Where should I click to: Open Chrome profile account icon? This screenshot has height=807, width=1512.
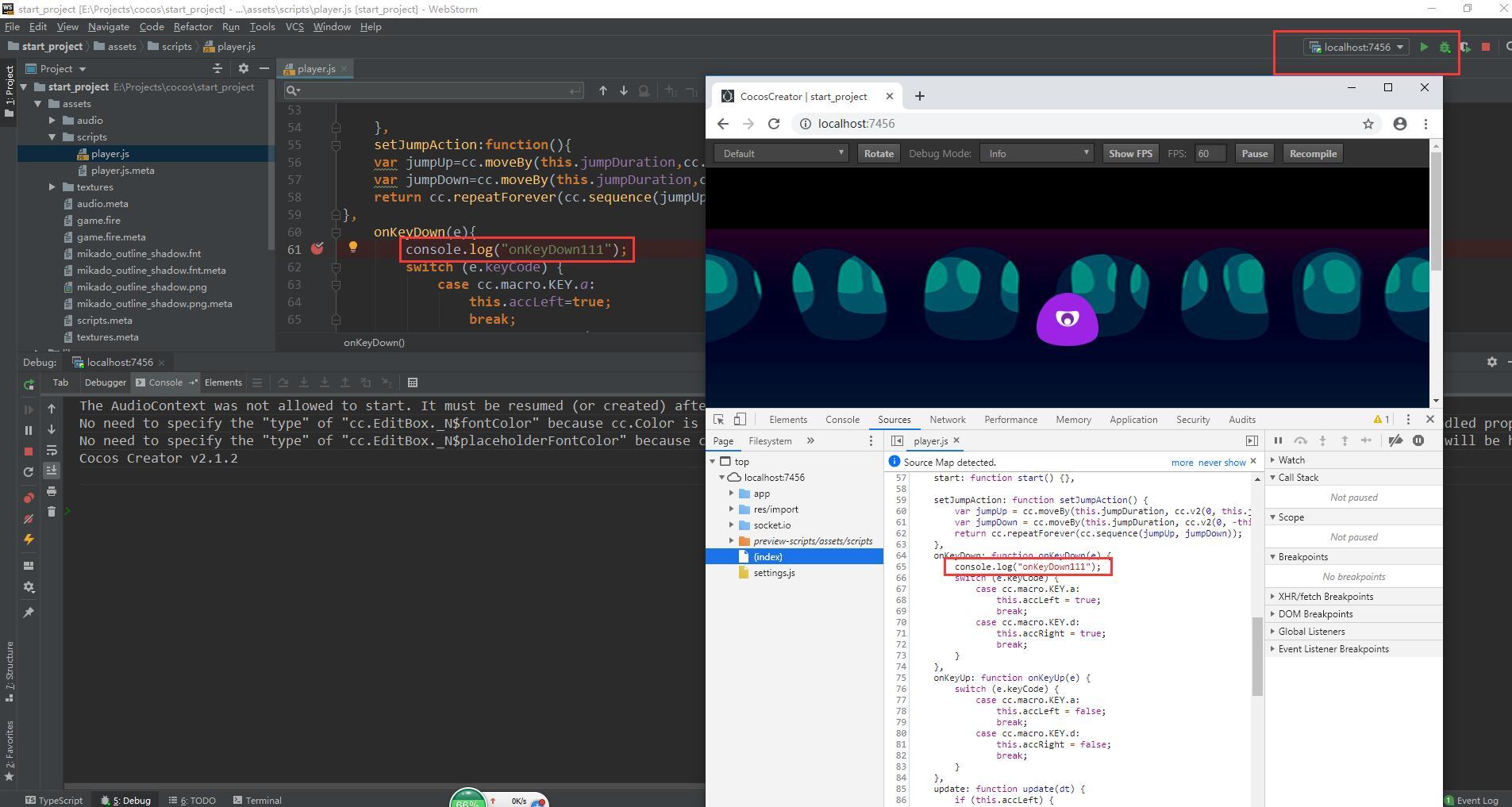tap(1400, 124)
